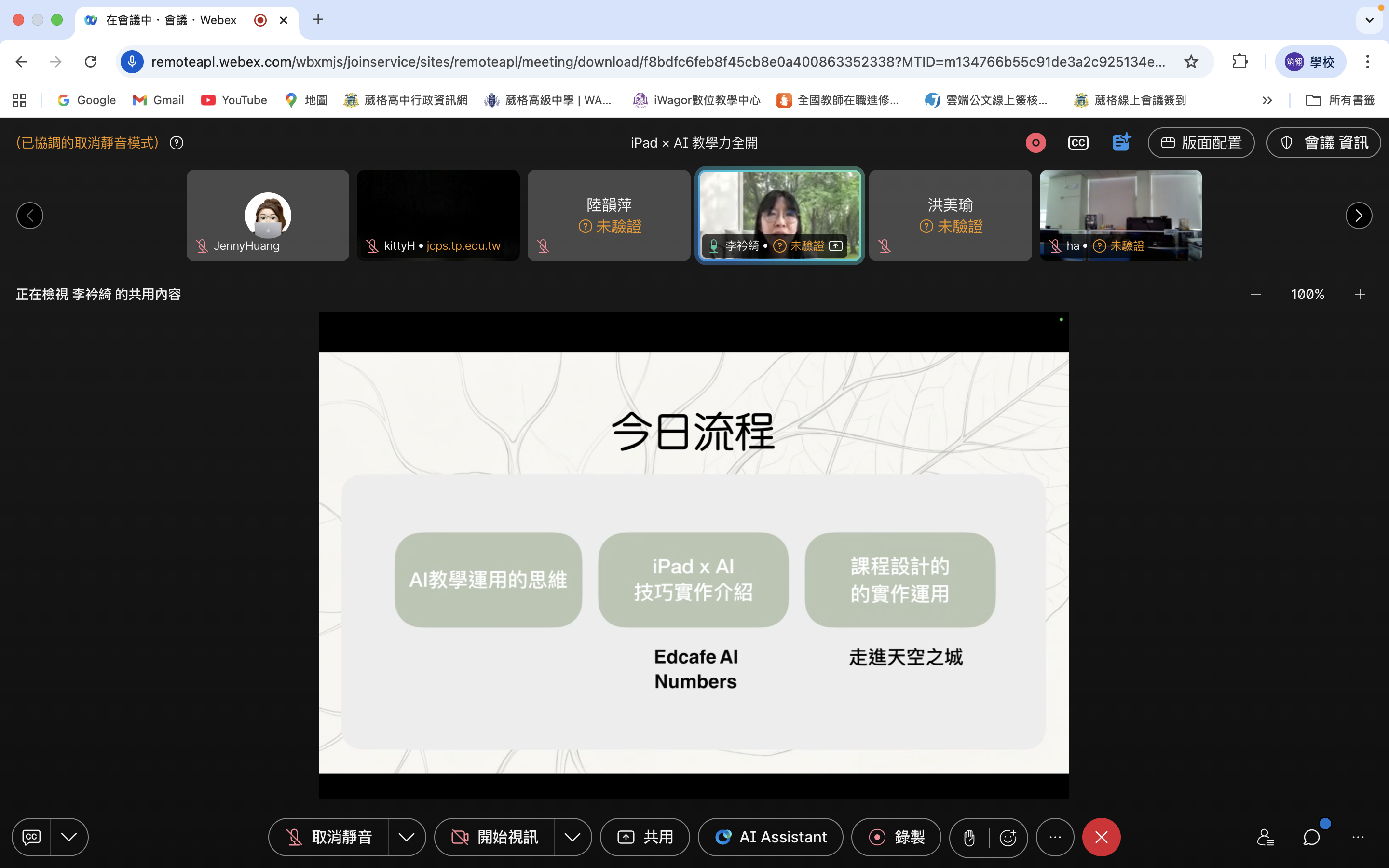Select the Webex meeting browser tab
Image resolution: width=1389 pixels, height=868 pixels.
(x=172, y=20)
